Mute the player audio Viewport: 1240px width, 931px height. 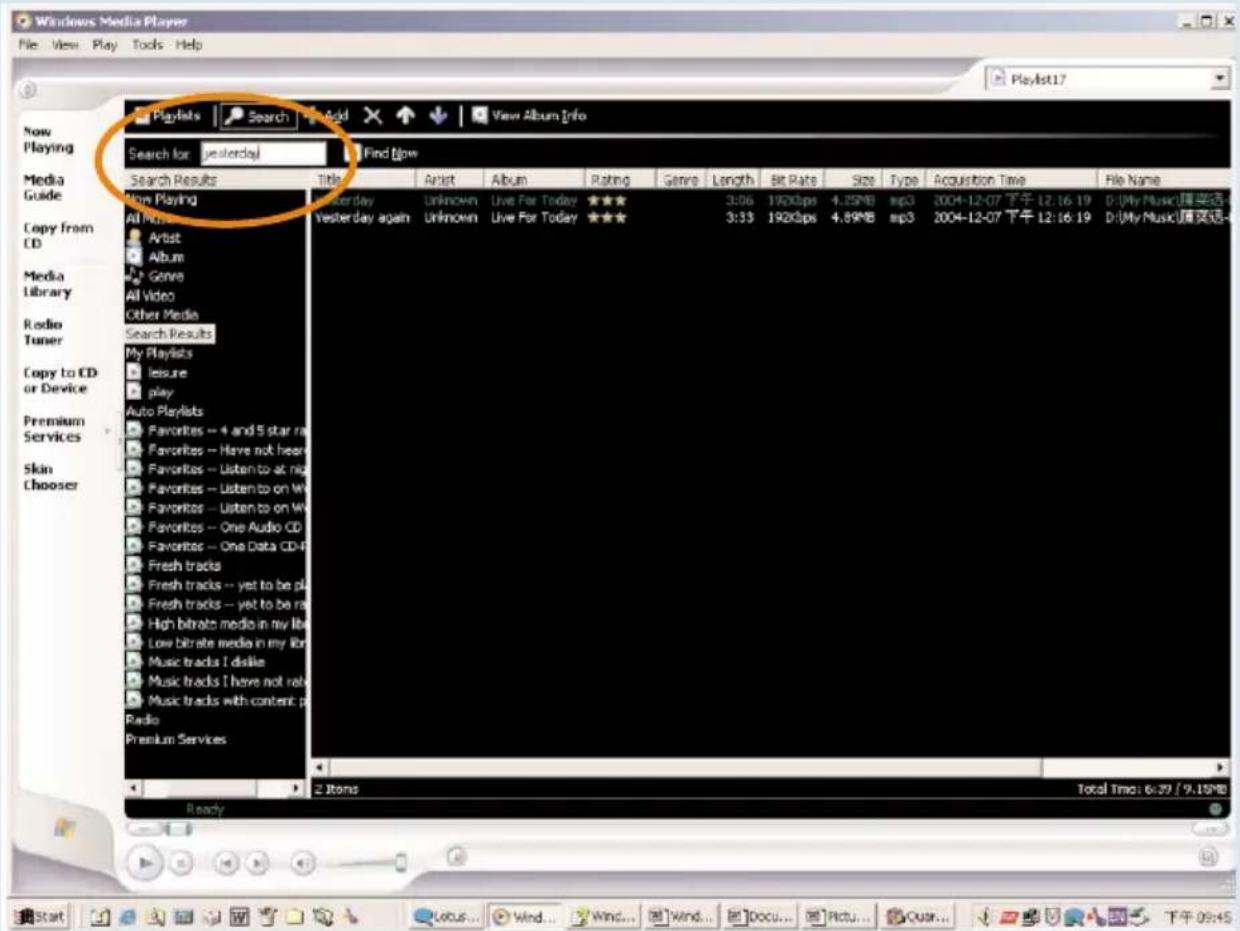coord(304,861)
